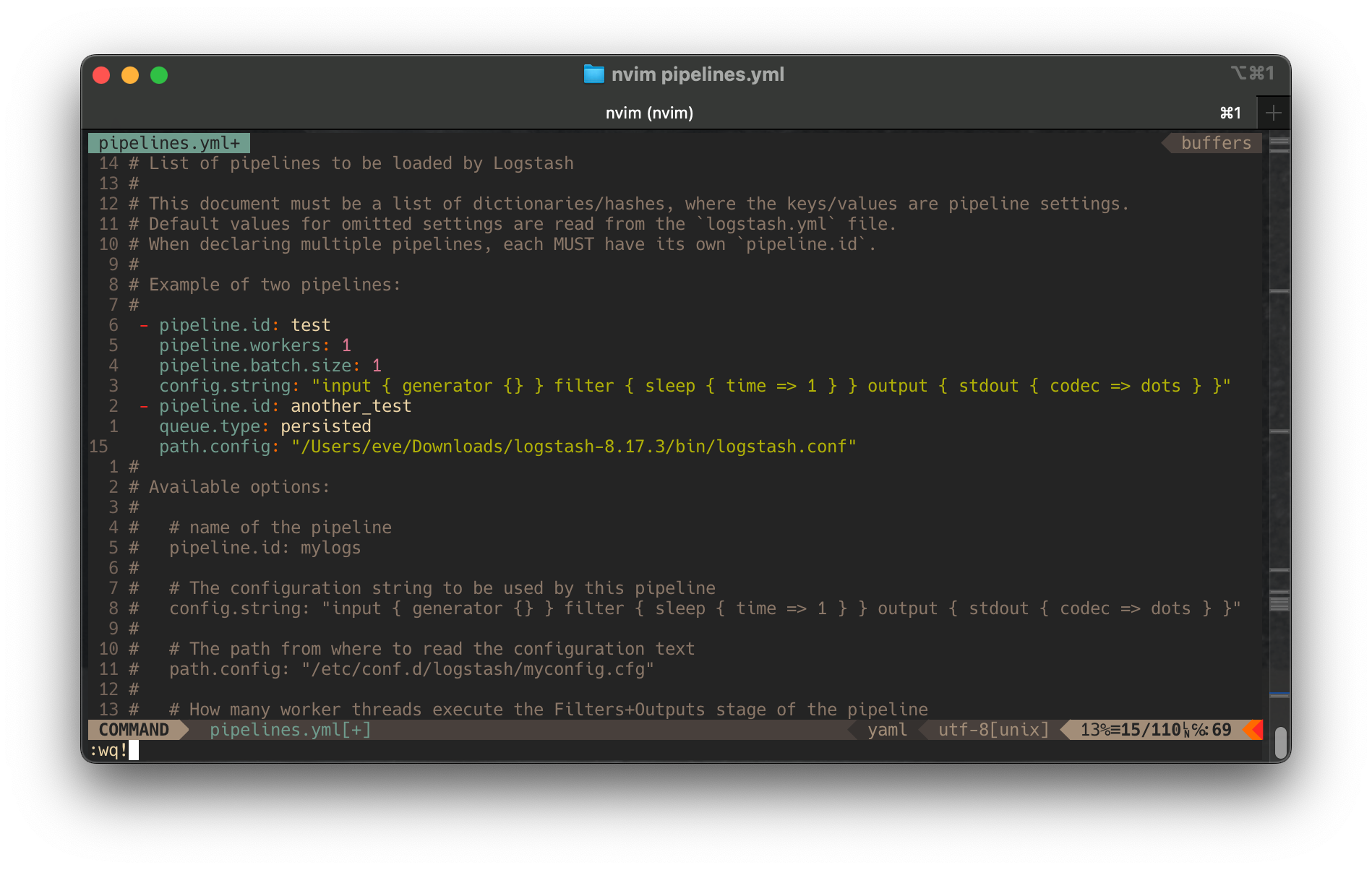
Task: Select the nvim (nvim) terminal tab
Action: point(649,112)
